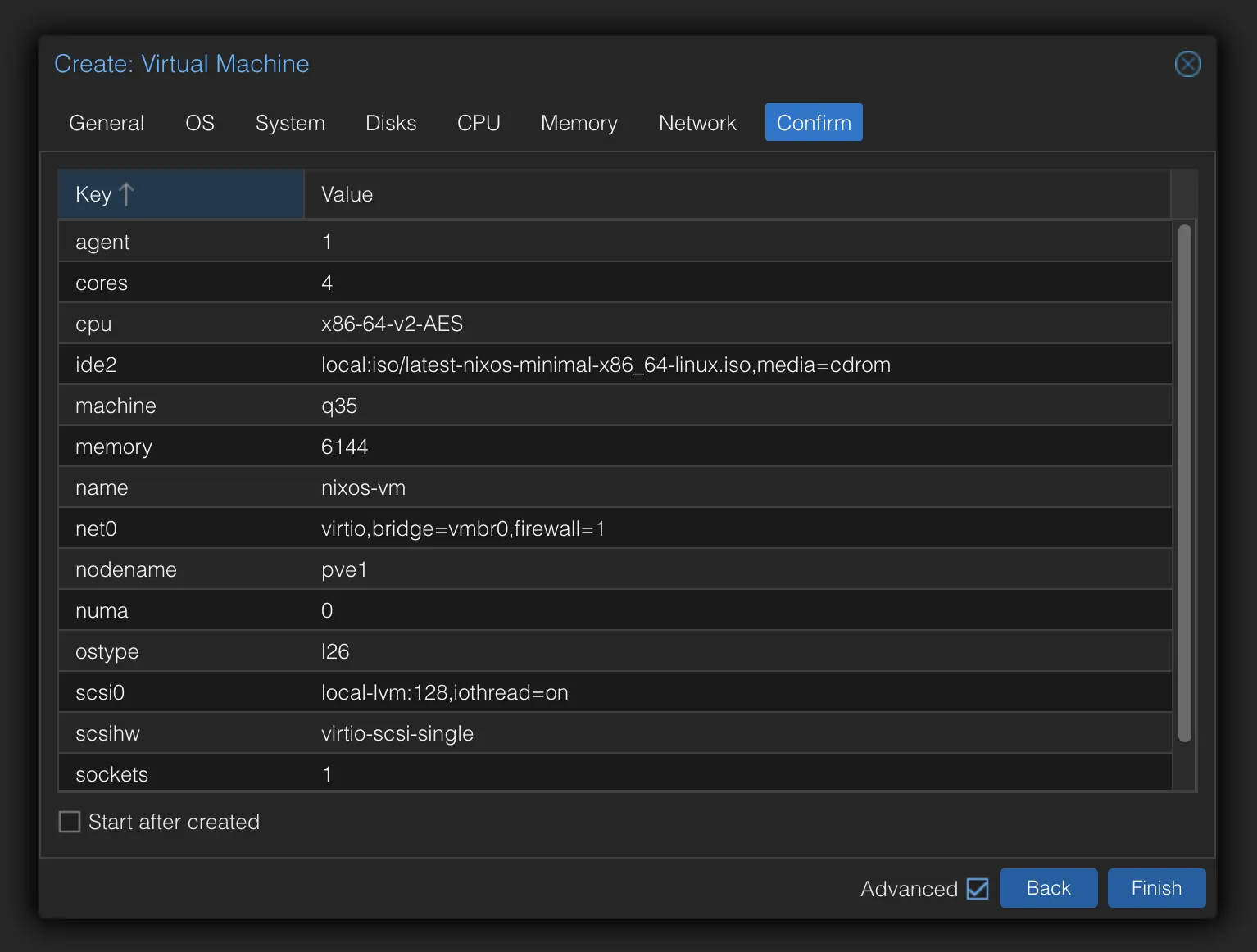The height and width of the screenshot is (952, 1257).
Task: Open the OS tab
Action: tap(200, 123)
